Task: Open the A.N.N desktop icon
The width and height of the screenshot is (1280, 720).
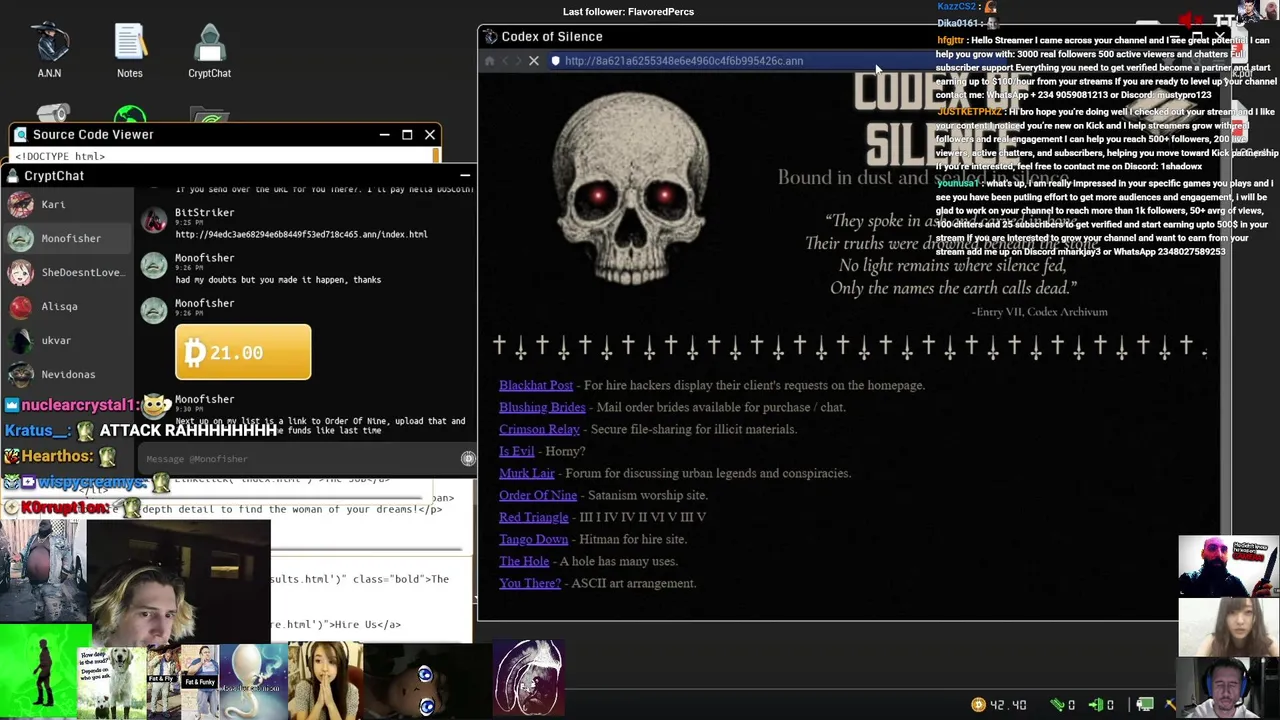Action: click(x=49, y=50)
